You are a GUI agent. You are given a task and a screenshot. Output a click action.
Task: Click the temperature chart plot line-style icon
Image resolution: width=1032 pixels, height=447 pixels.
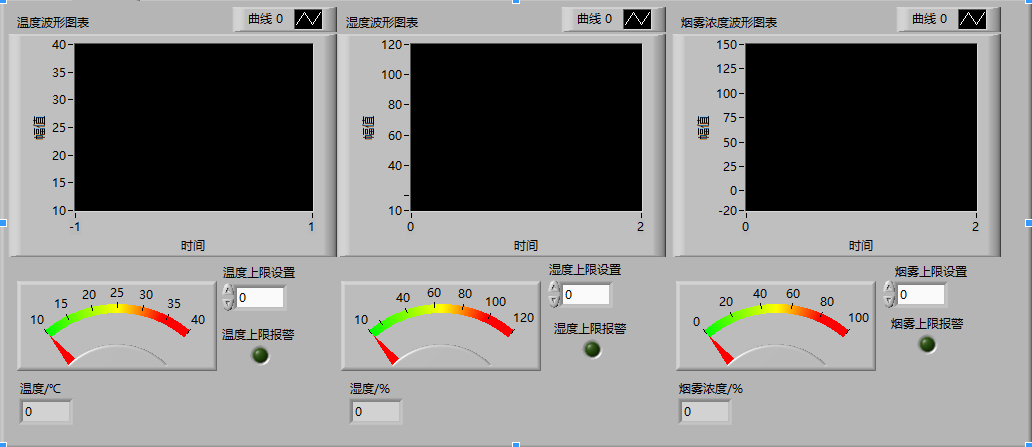tap(308, 19)
